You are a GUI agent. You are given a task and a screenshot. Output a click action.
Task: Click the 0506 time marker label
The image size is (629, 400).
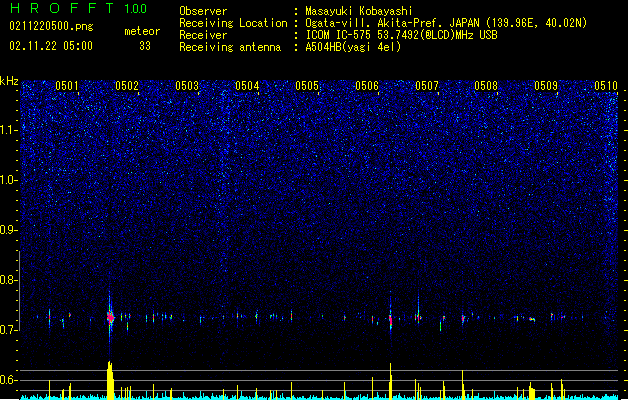tap(367, 86)
